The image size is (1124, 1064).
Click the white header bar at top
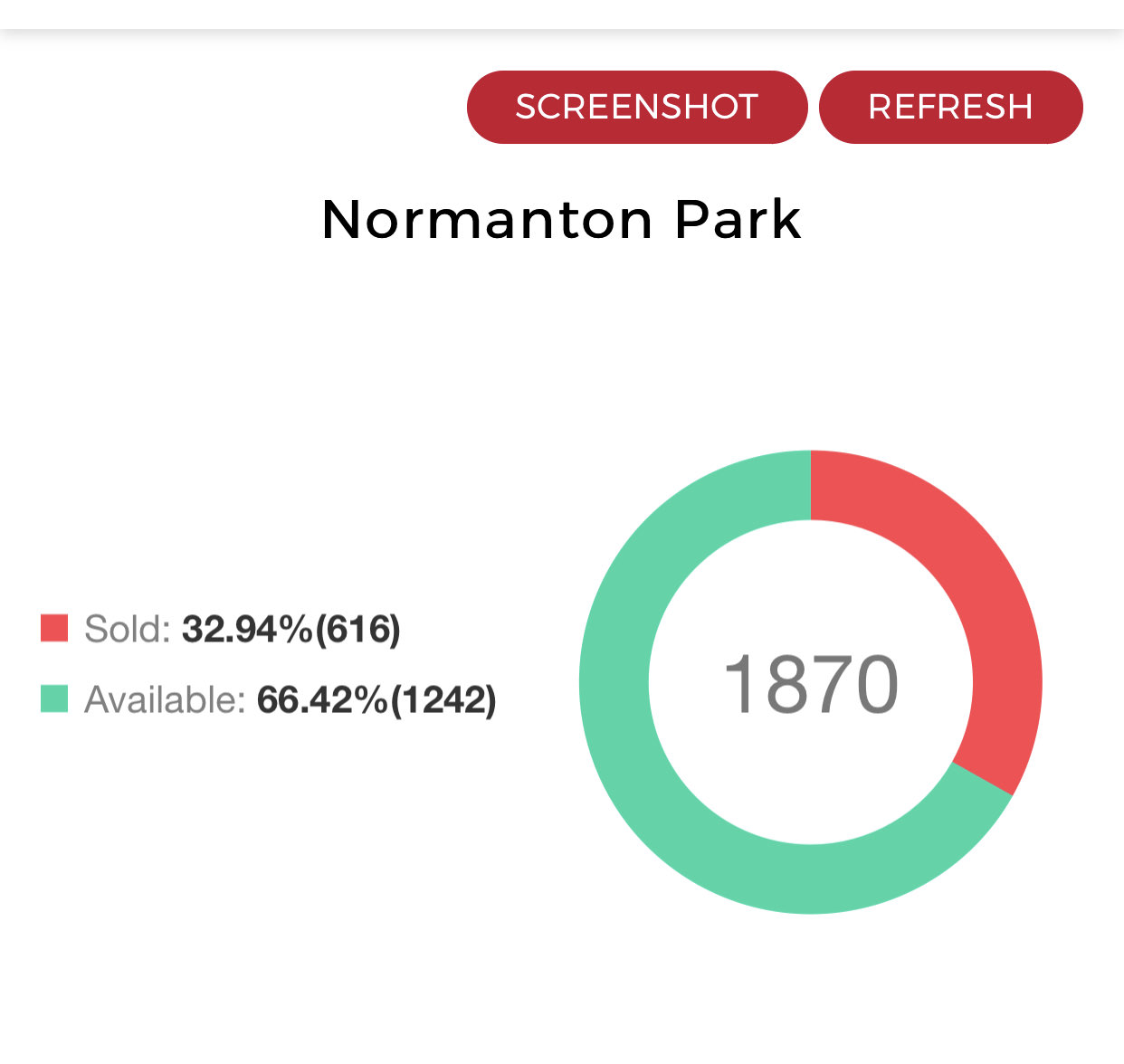[561, 14]
